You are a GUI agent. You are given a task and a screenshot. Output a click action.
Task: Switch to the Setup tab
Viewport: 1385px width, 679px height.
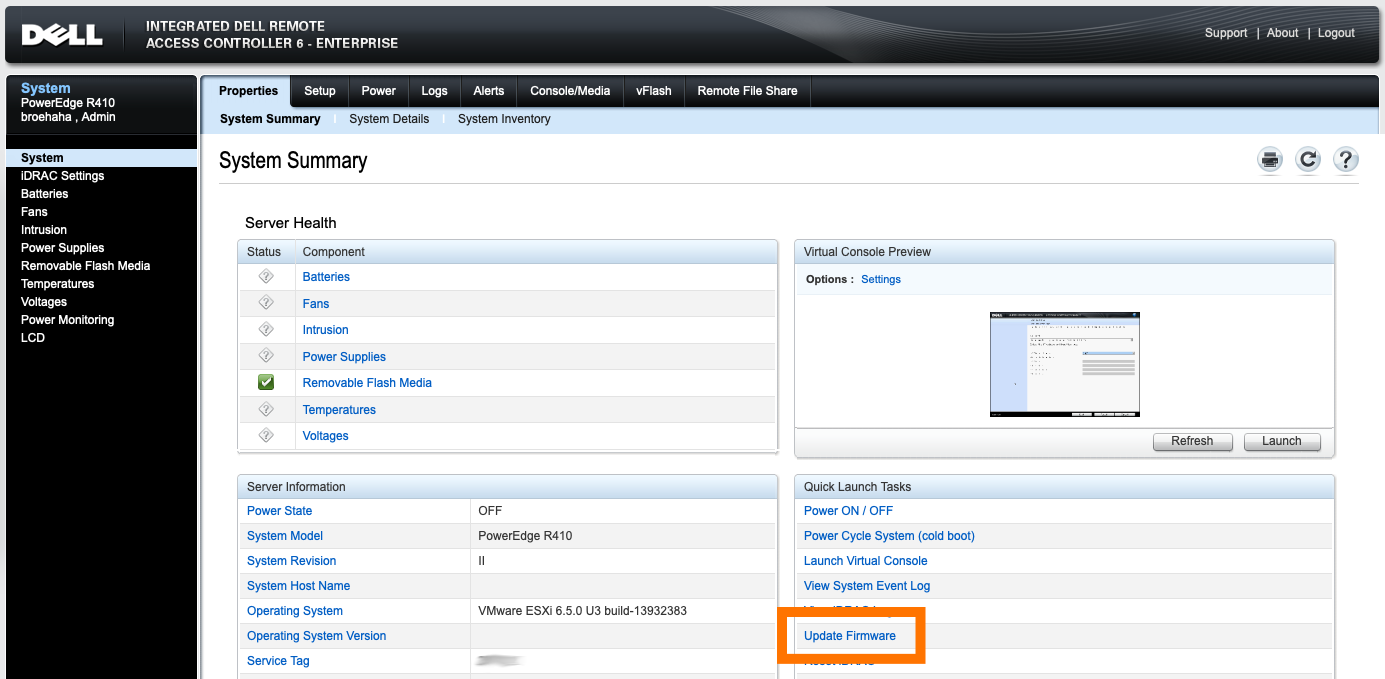320,91
